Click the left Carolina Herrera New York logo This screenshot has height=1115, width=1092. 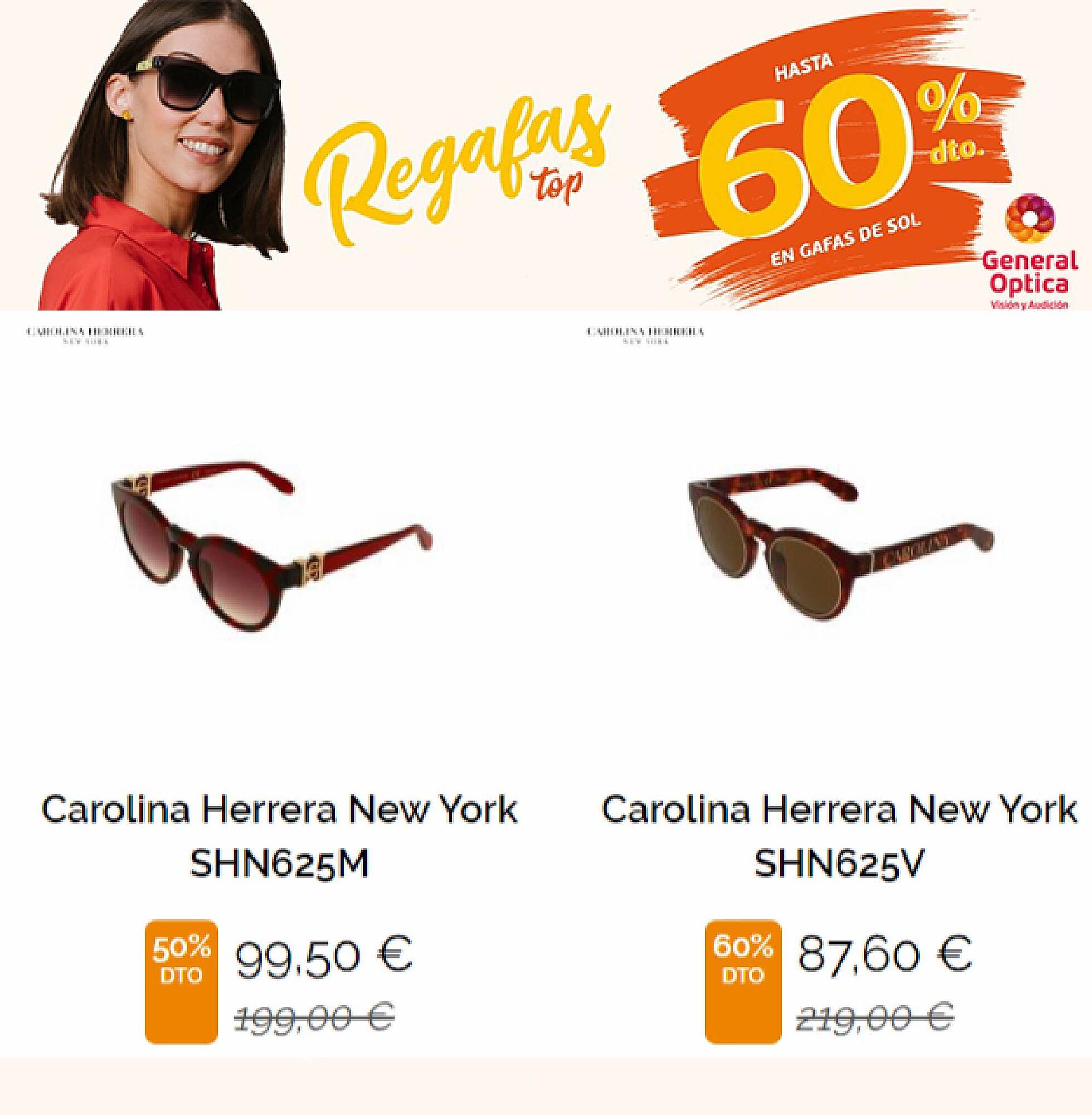(x=85, y=336)
